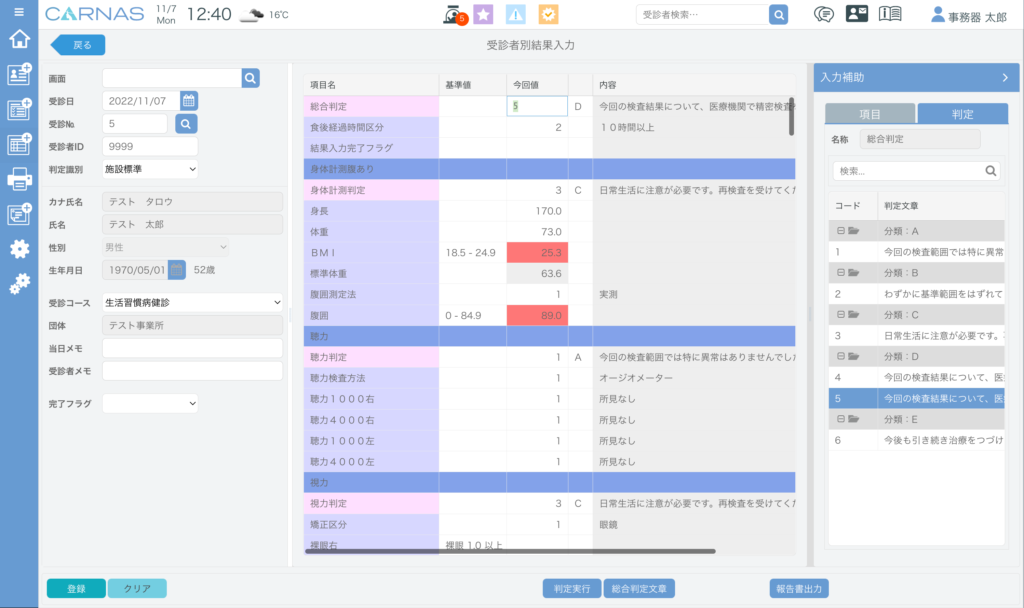Open the 完了フラグ dropdown
The width and height of the screenshot is (1024, 608).
coord(150,403)
